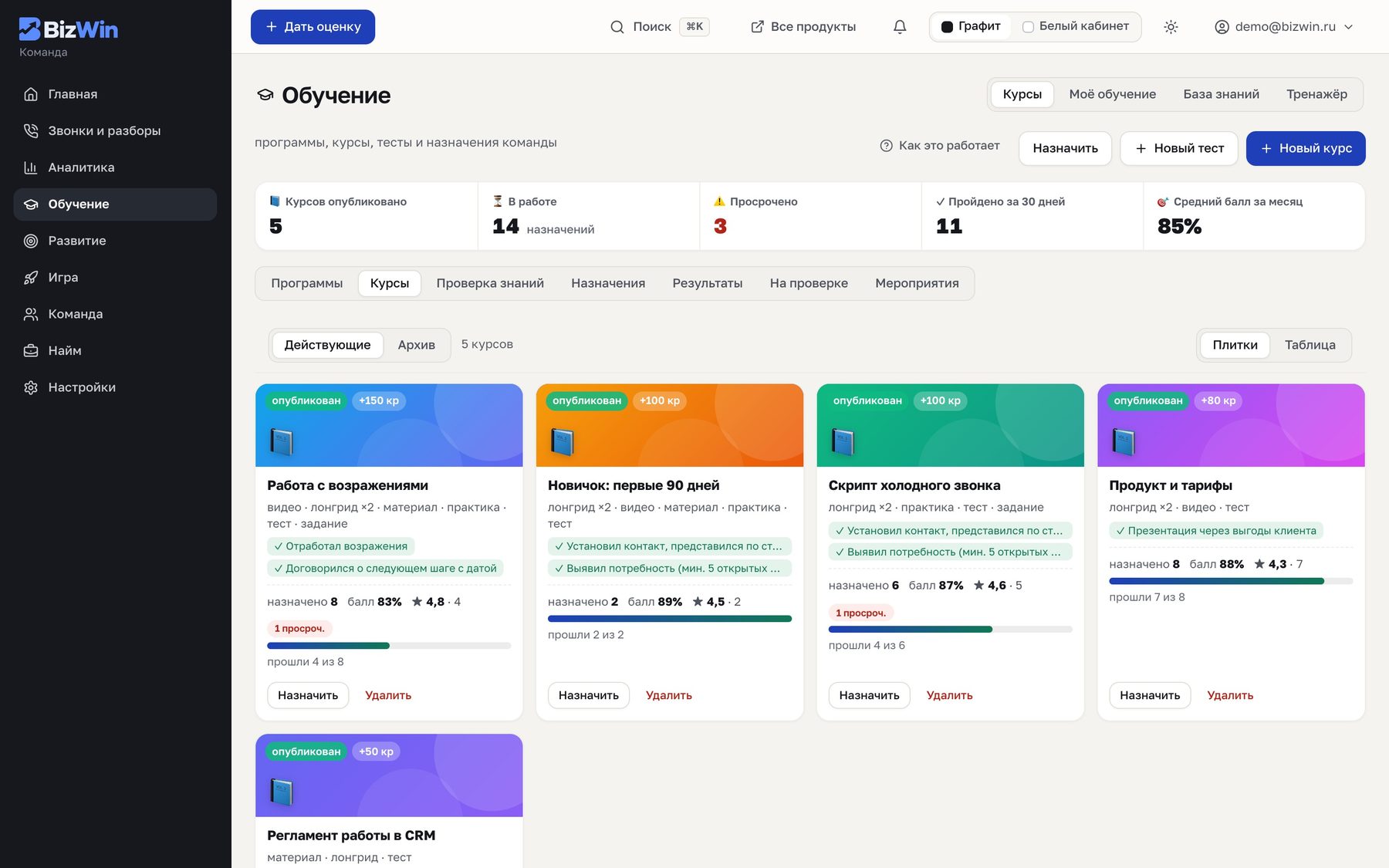Assign the Скрипт холодного звонка course

[870, 695]
